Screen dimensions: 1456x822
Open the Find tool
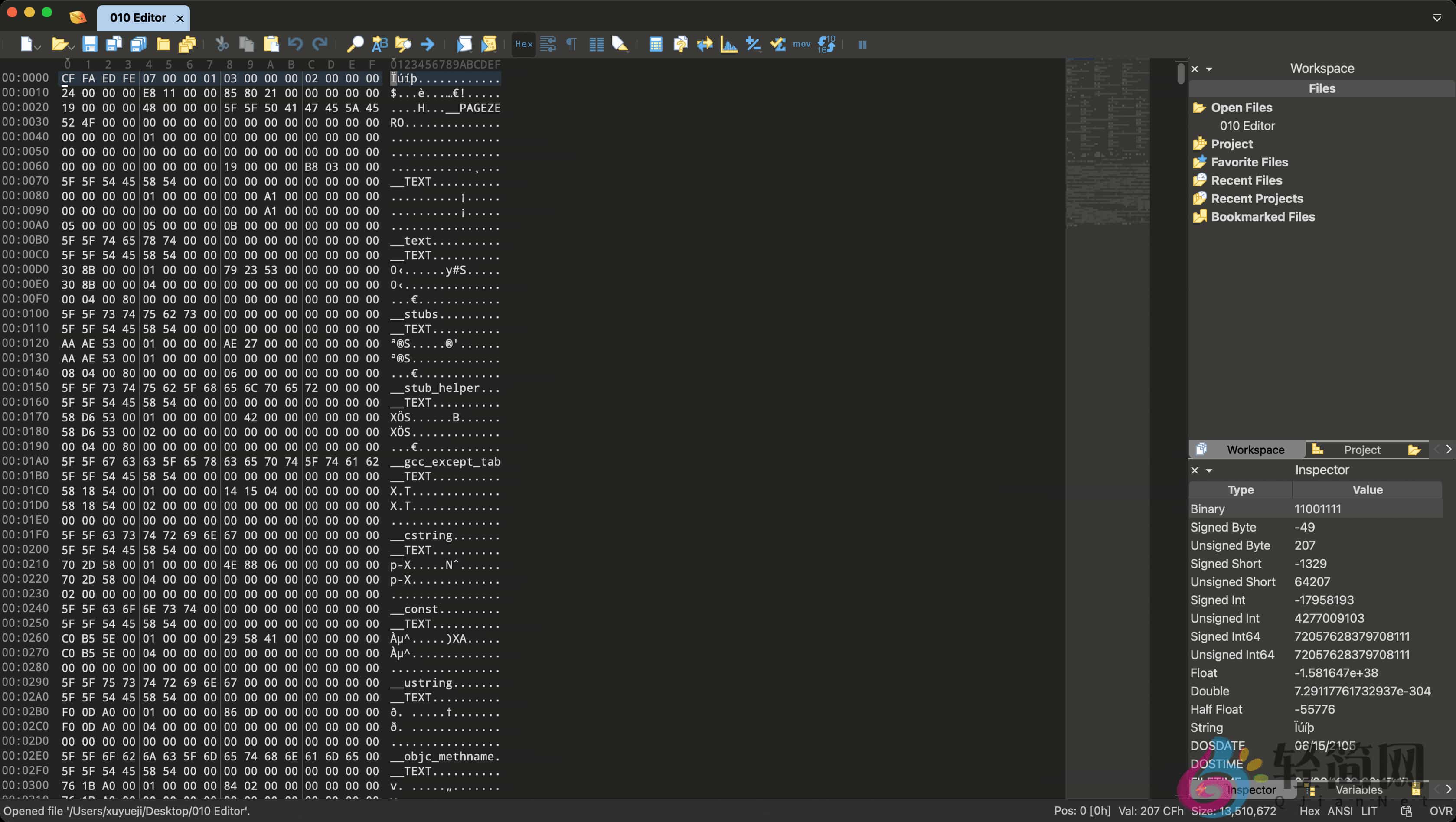pyautogui.click(x=355, y=44)
